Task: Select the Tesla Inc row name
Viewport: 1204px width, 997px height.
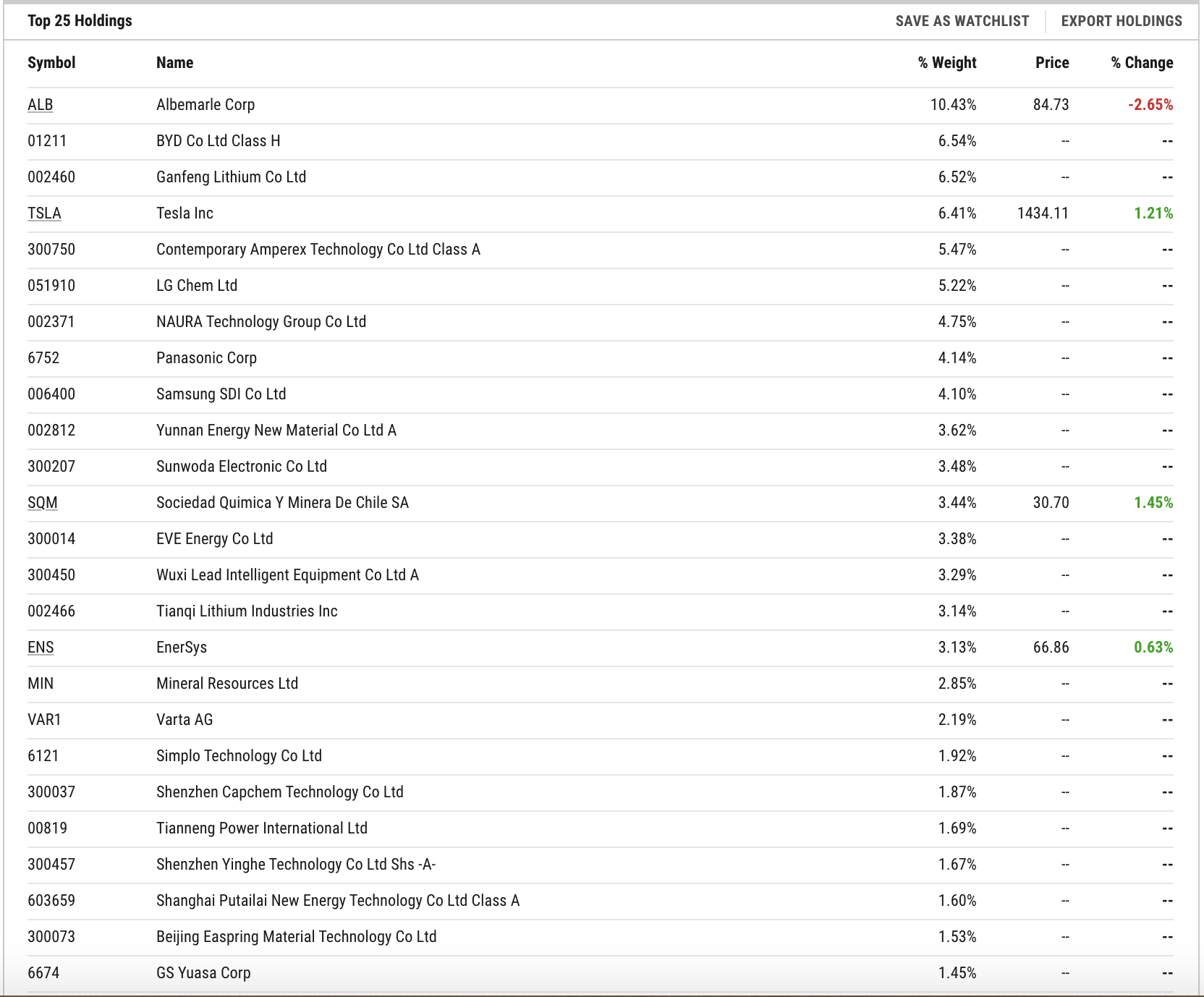Action: click(x=185, y=213)
